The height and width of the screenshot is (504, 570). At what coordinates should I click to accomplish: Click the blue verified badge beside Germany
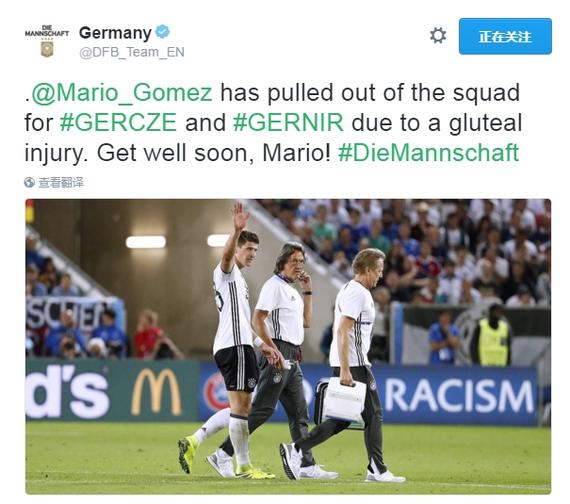pyautogui.click(x=162, y=32)
